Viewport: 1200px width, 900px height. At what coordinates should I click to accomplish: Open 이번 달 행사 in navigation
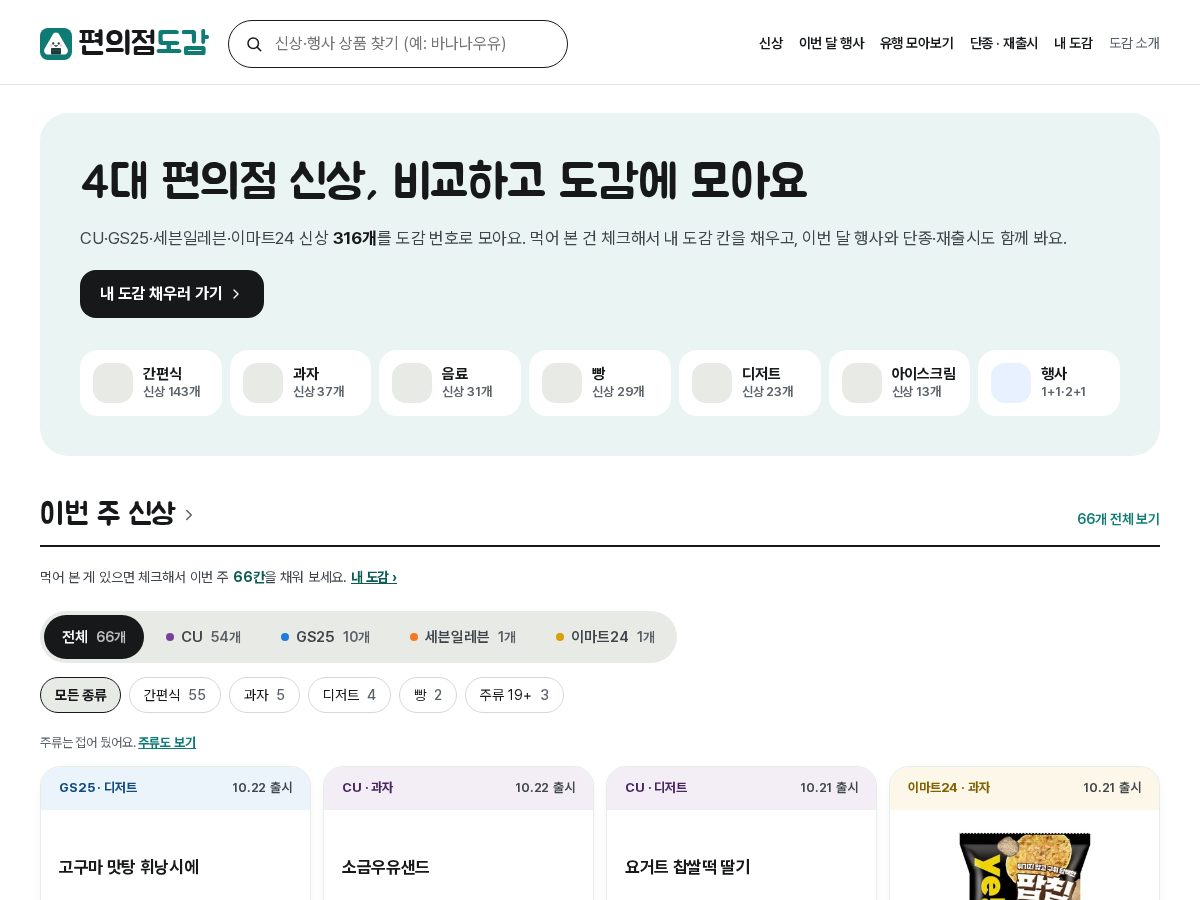[831, 44]
